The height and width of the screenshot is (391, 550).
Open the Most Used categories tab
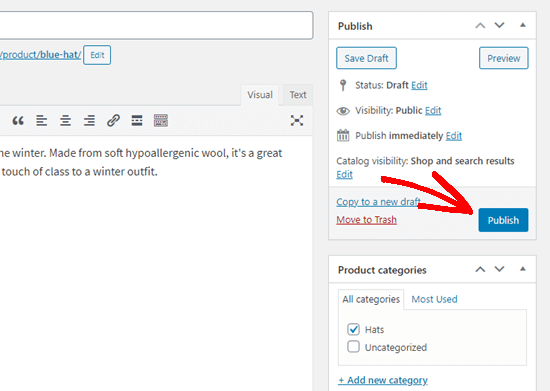point(434,299)
